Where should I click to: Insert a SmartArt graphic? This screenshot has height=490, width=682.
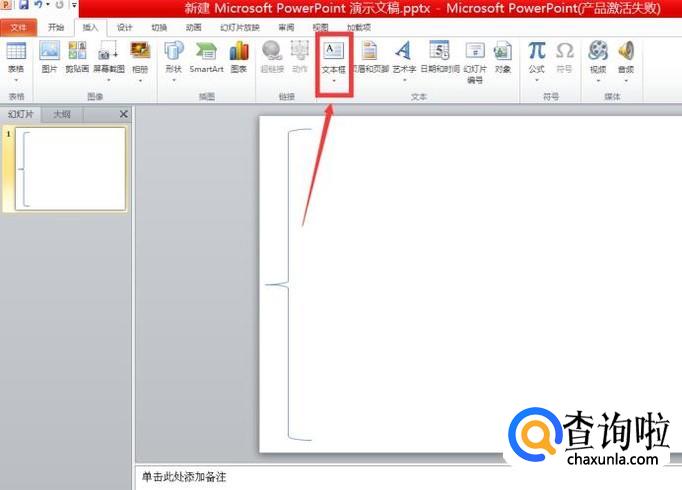(206, 56)
